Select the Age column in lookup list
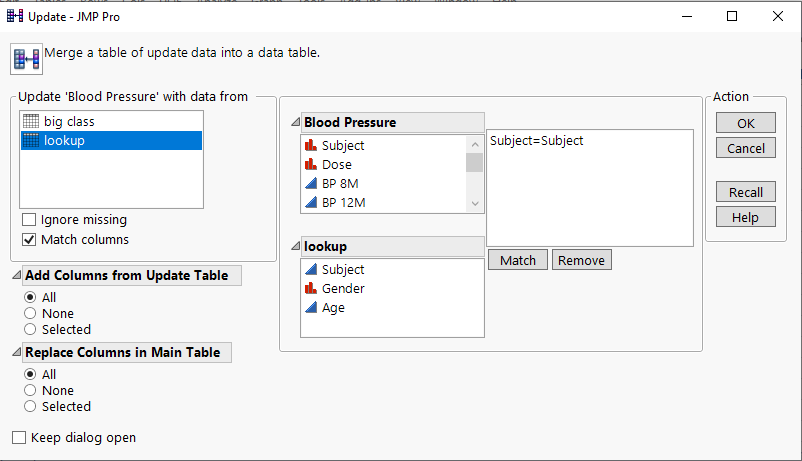Viewport: 802px width, 461px height. [x=333, y=308]
